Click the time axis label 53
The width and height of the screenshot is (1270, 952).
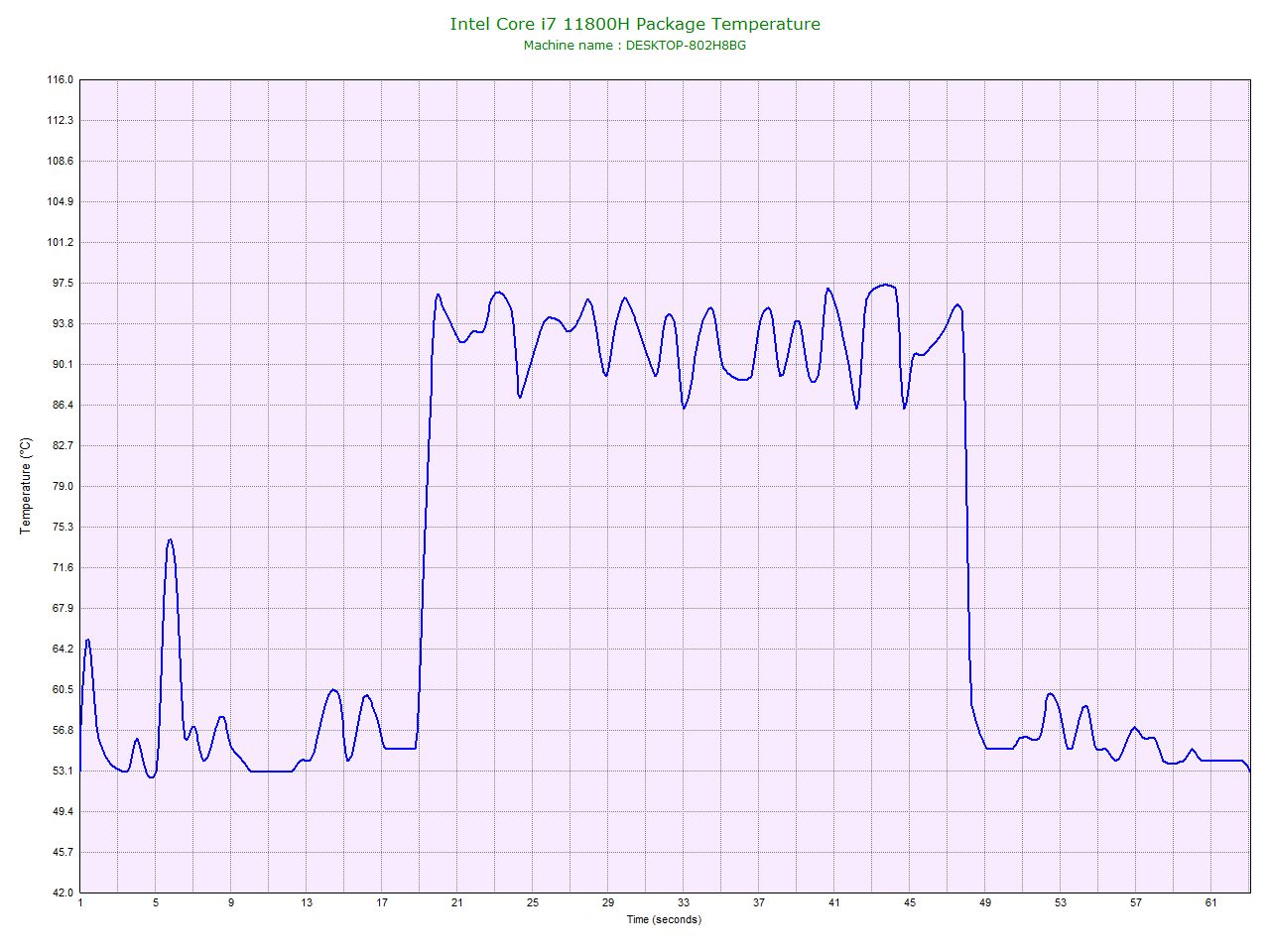[1061, 902]
